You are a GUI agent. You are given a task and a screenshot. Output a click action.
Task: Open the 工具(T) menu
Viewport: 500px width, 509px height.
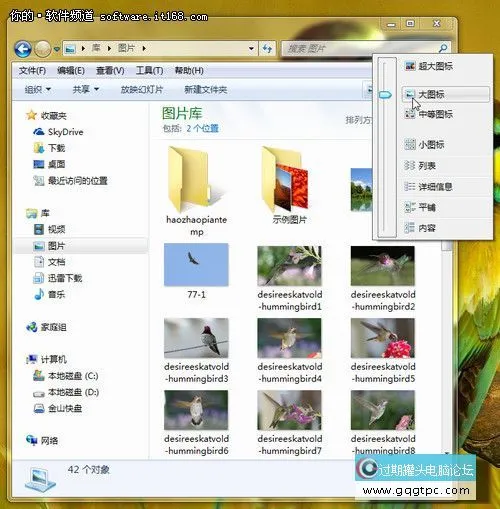click(x=149, y=70)
